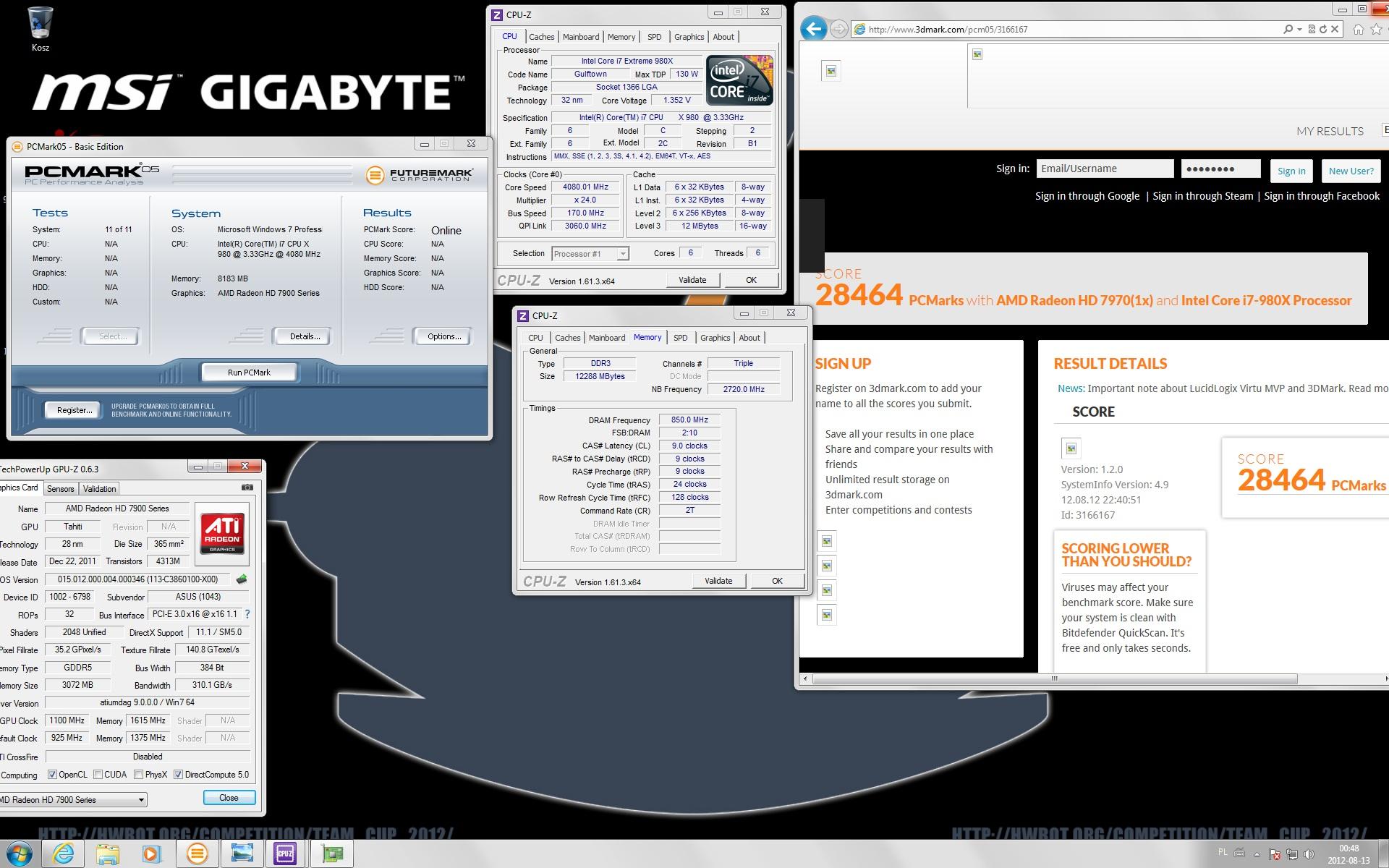Go back in Internet Explorer
Screen dimensions: 1389x868
point(814,29)
